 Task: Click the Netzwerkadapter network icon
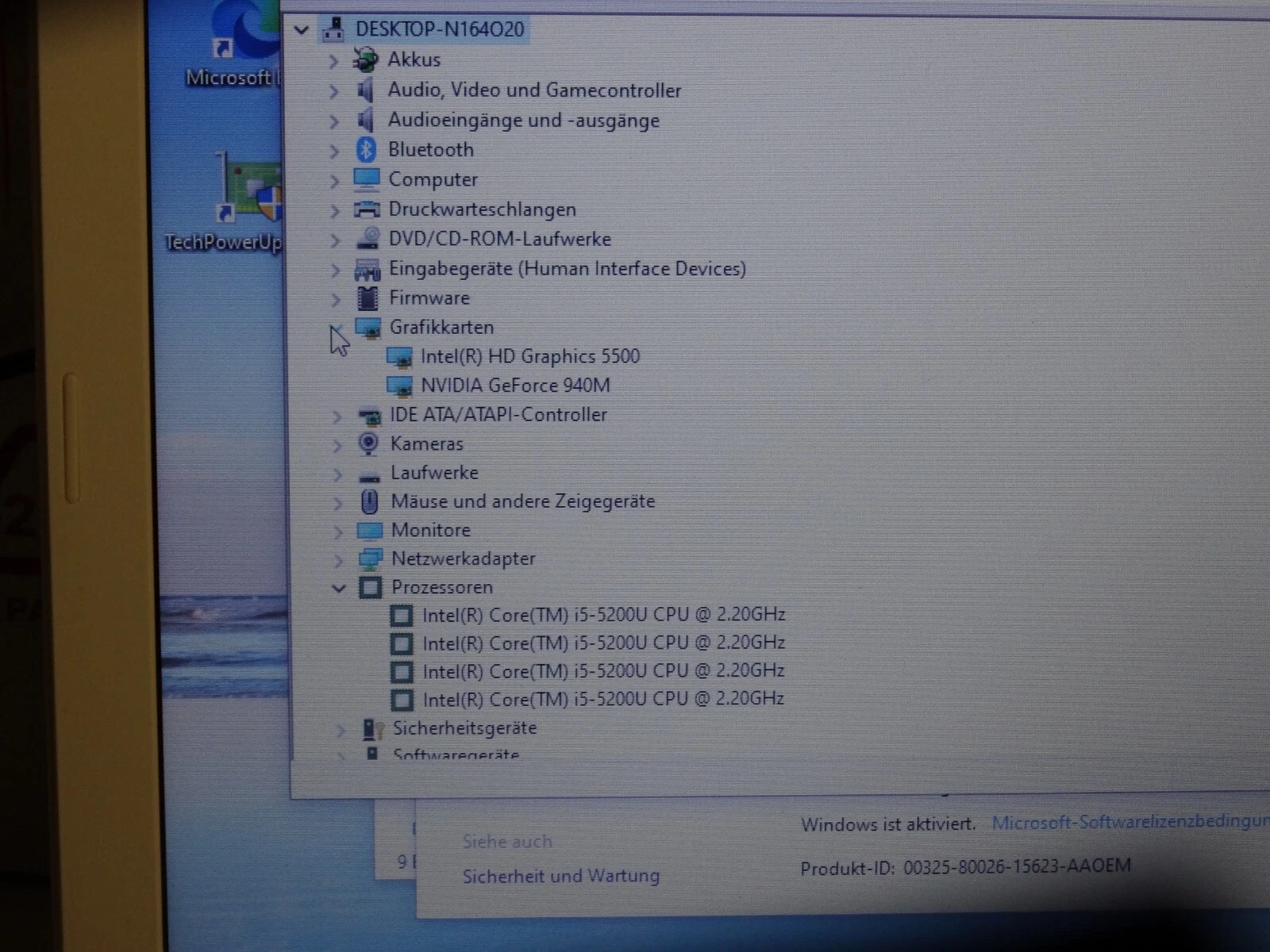click(x=370, y=559)
